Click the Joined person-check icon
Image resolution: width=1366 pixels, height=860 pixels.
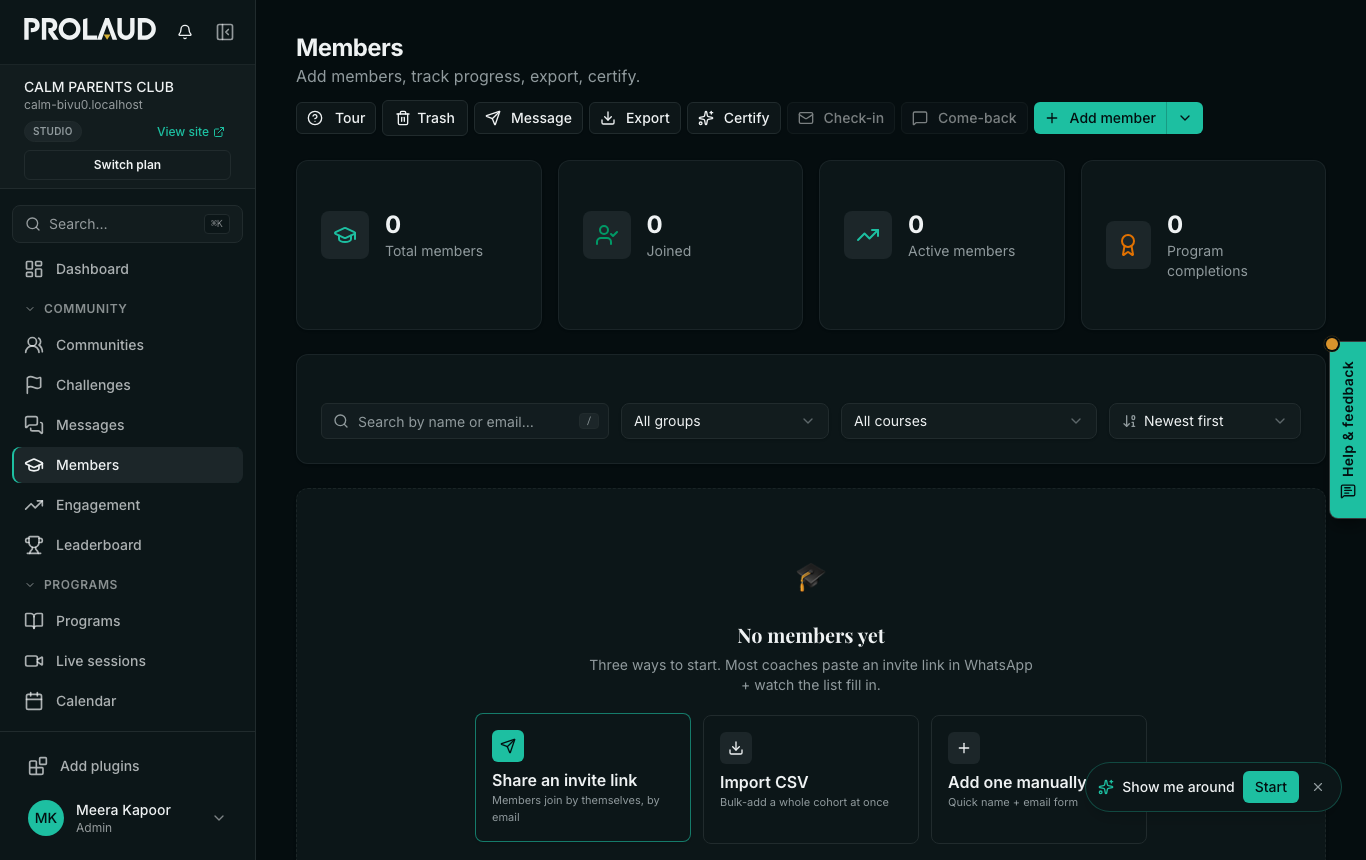point(607,235)
